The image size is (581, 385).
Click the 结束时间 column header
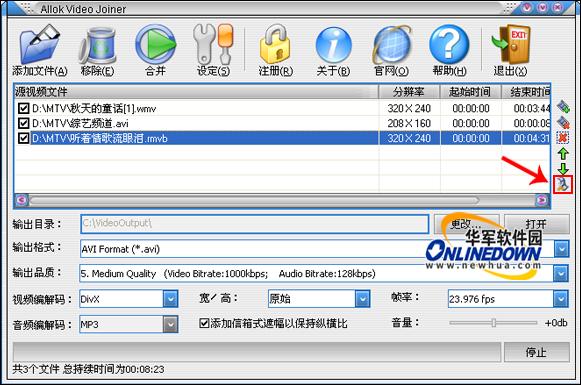526,92
